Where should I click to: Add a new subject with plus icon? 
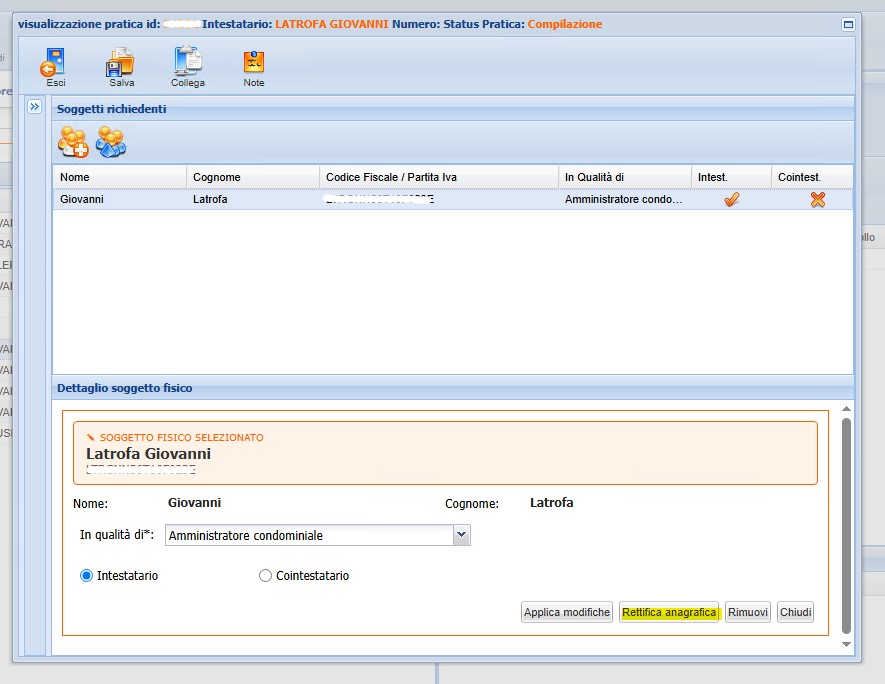pyautogui.click(x=73, y=142)
